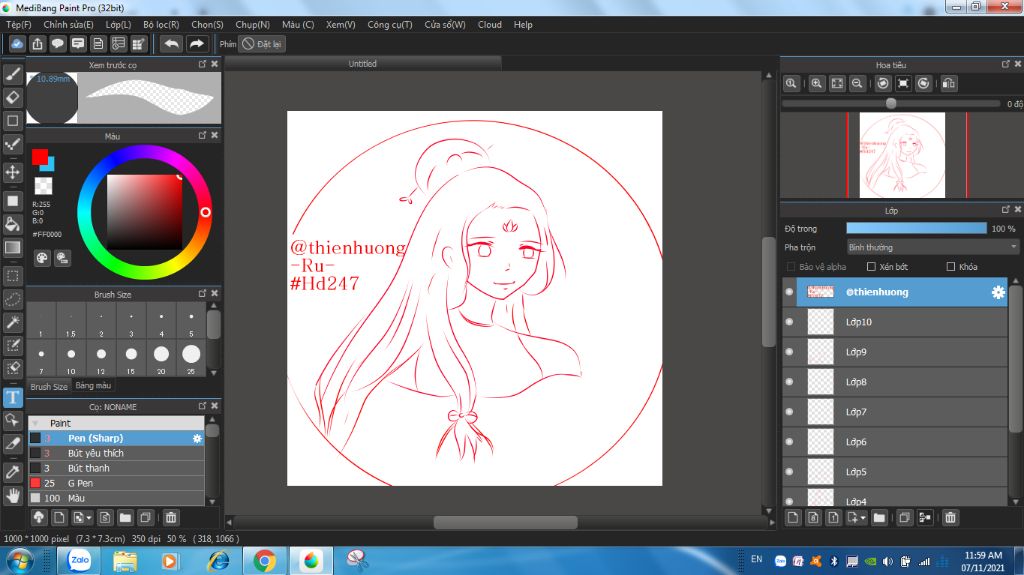Image resolution: width=1024 pixels, height=575 pixels.
Task: Toggle the Xén bớt checkbox
Action: coord(871,267)
